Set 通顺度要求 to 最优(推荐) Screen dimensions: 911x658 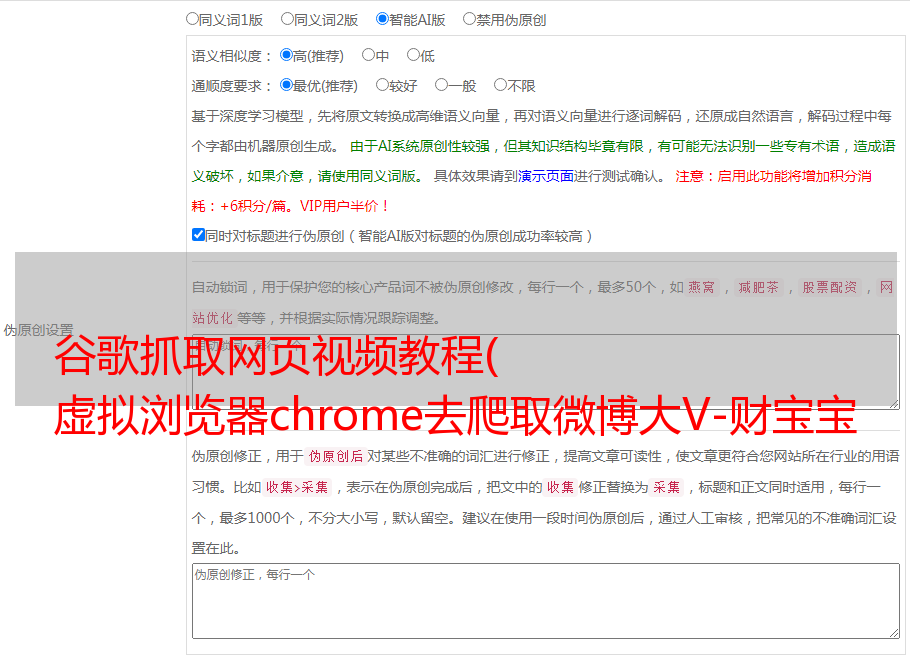(x=286, y=85)
